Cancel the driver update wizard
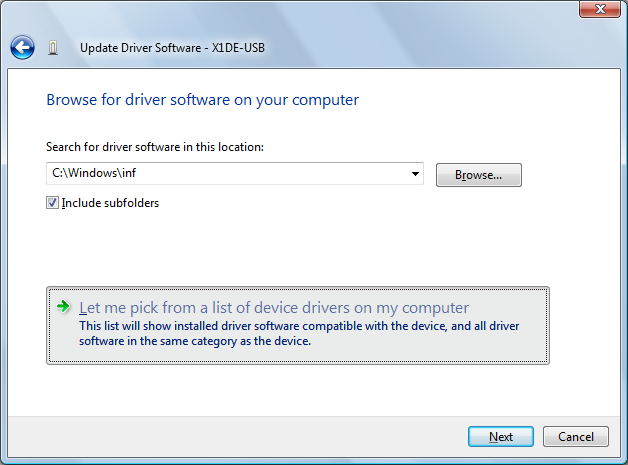 pyautogui.click(x=576, y=437)
